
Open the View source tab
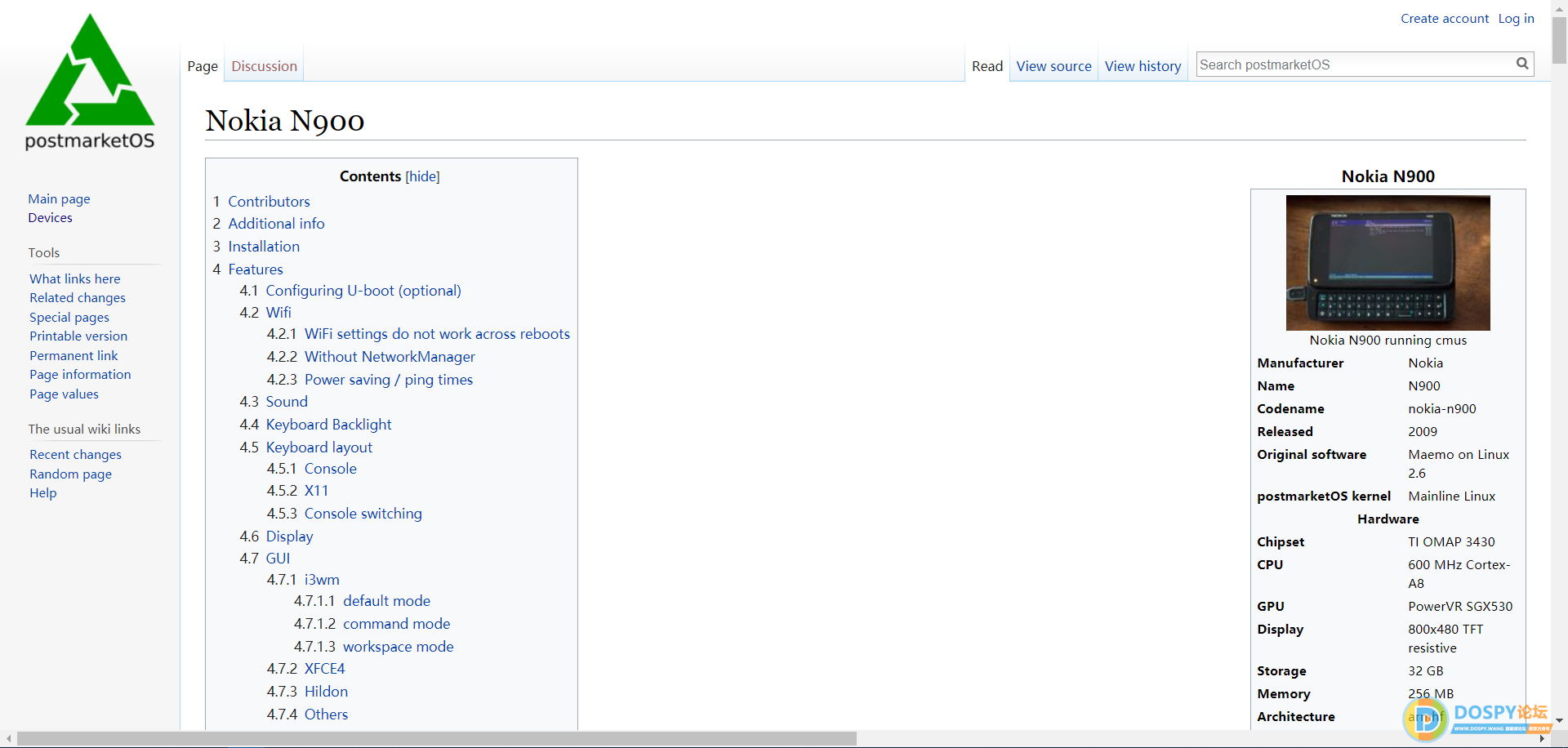pyautogui.click(x=1053, y=66)
